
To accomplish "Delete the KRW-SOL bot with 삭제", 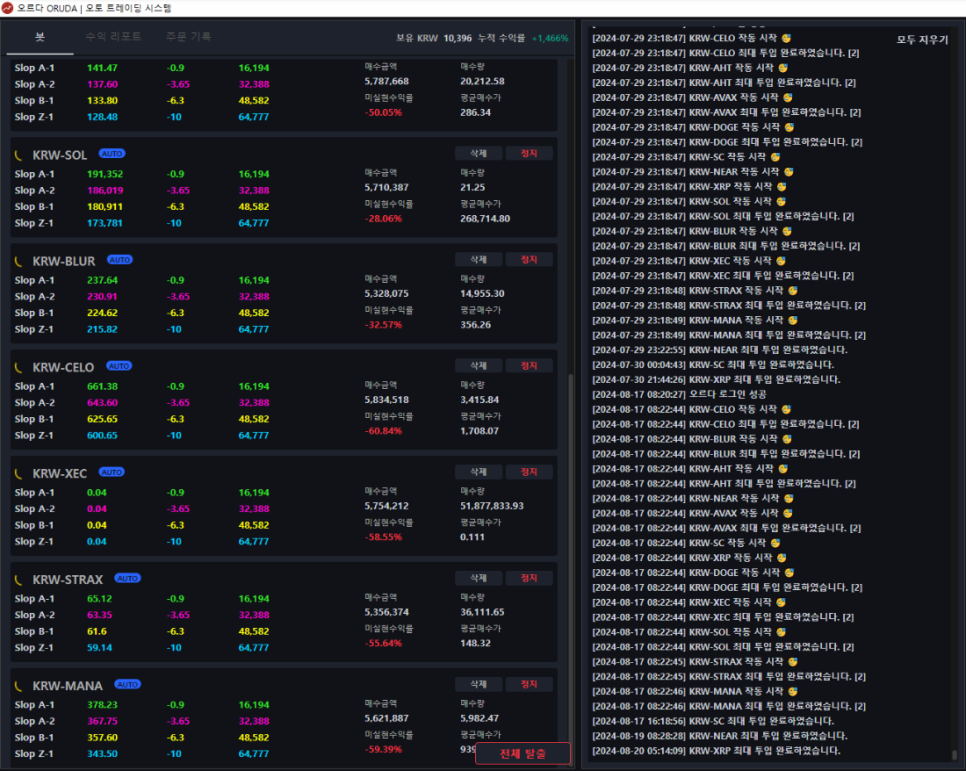I will tap(479, 153).
